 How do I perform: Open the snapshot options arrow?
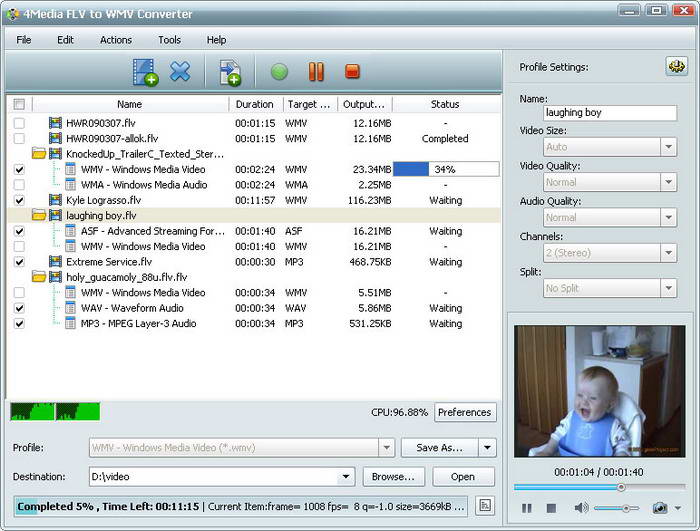click(678, 508)
